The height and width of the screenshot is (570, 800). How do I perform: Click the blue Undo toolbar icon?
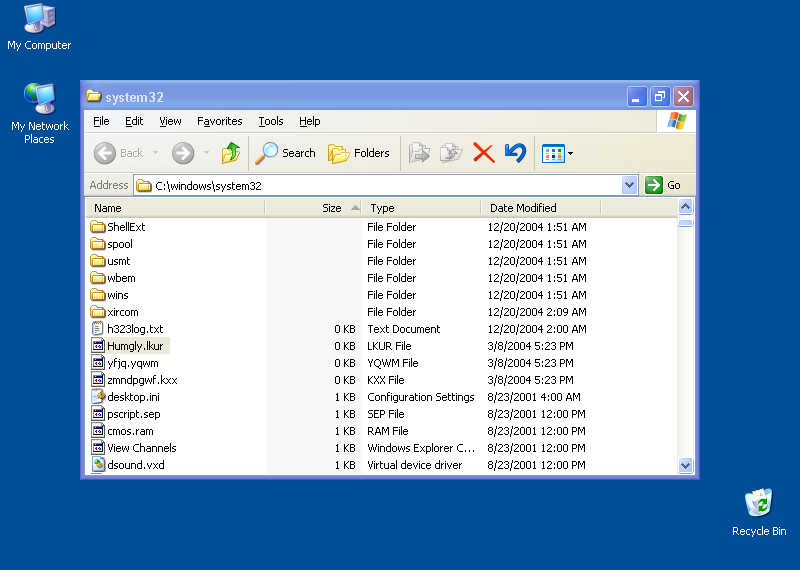(515, 153)
